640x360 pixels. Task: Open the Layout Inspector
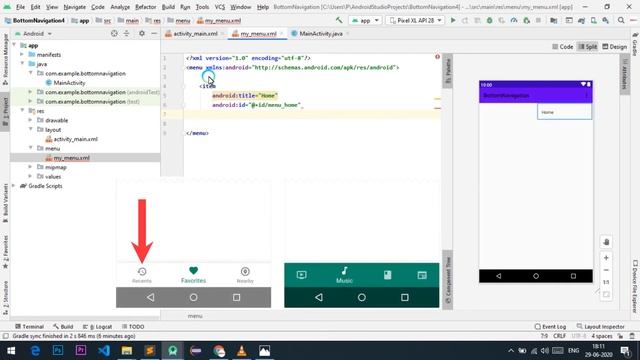[600, 327]
